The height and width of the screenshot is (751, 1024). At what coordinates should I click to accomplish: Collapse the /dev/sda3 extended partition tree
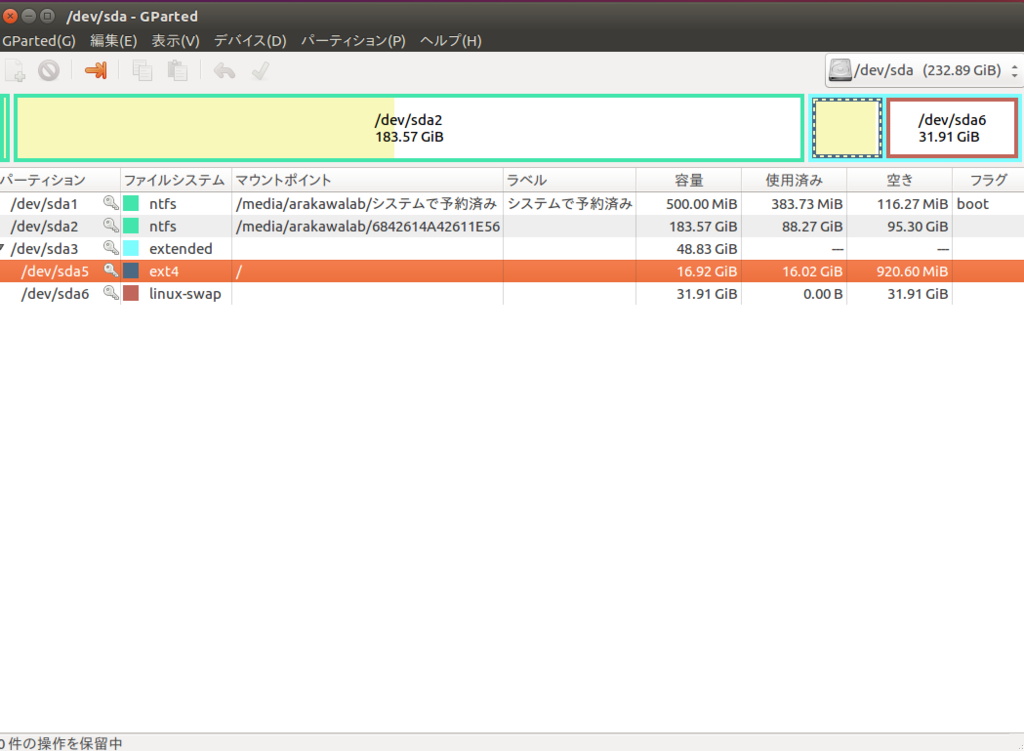[x=3, y=248]
